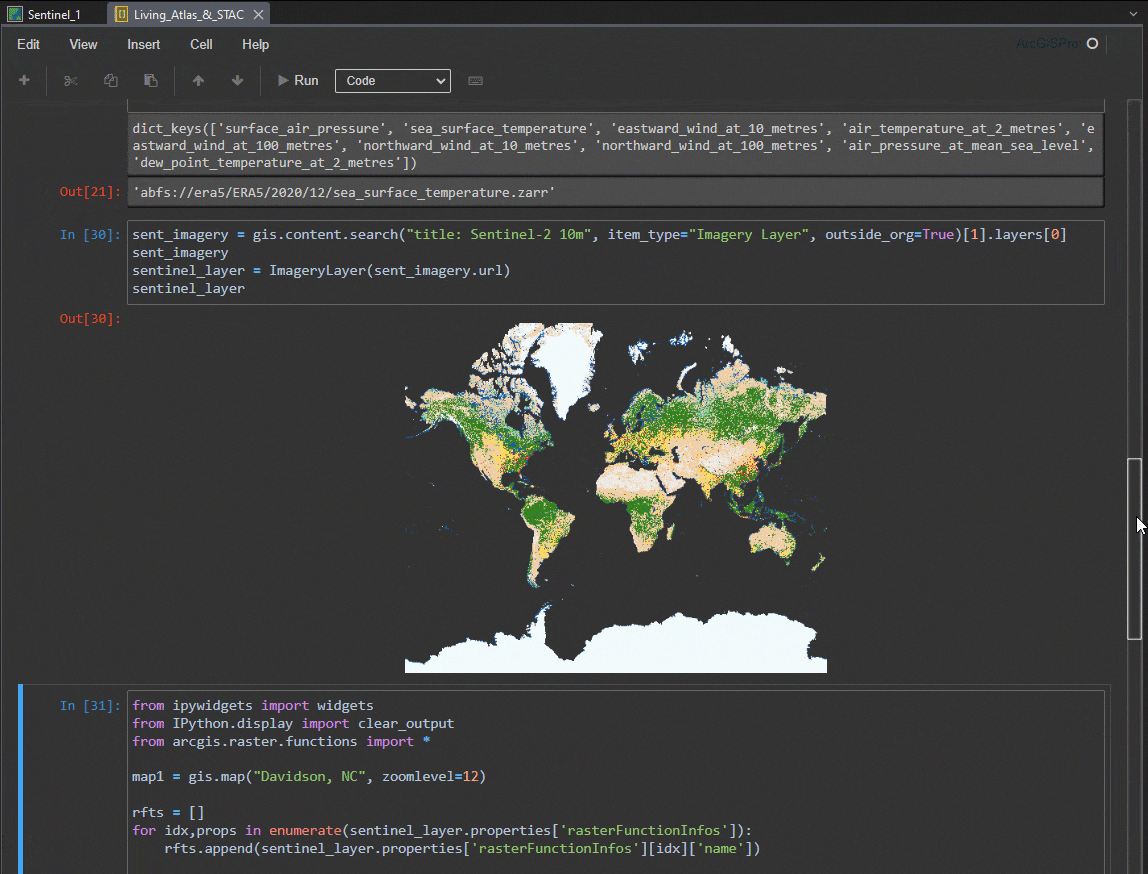Click the ArcGISPro kernel status circle

click(1091, 44)
